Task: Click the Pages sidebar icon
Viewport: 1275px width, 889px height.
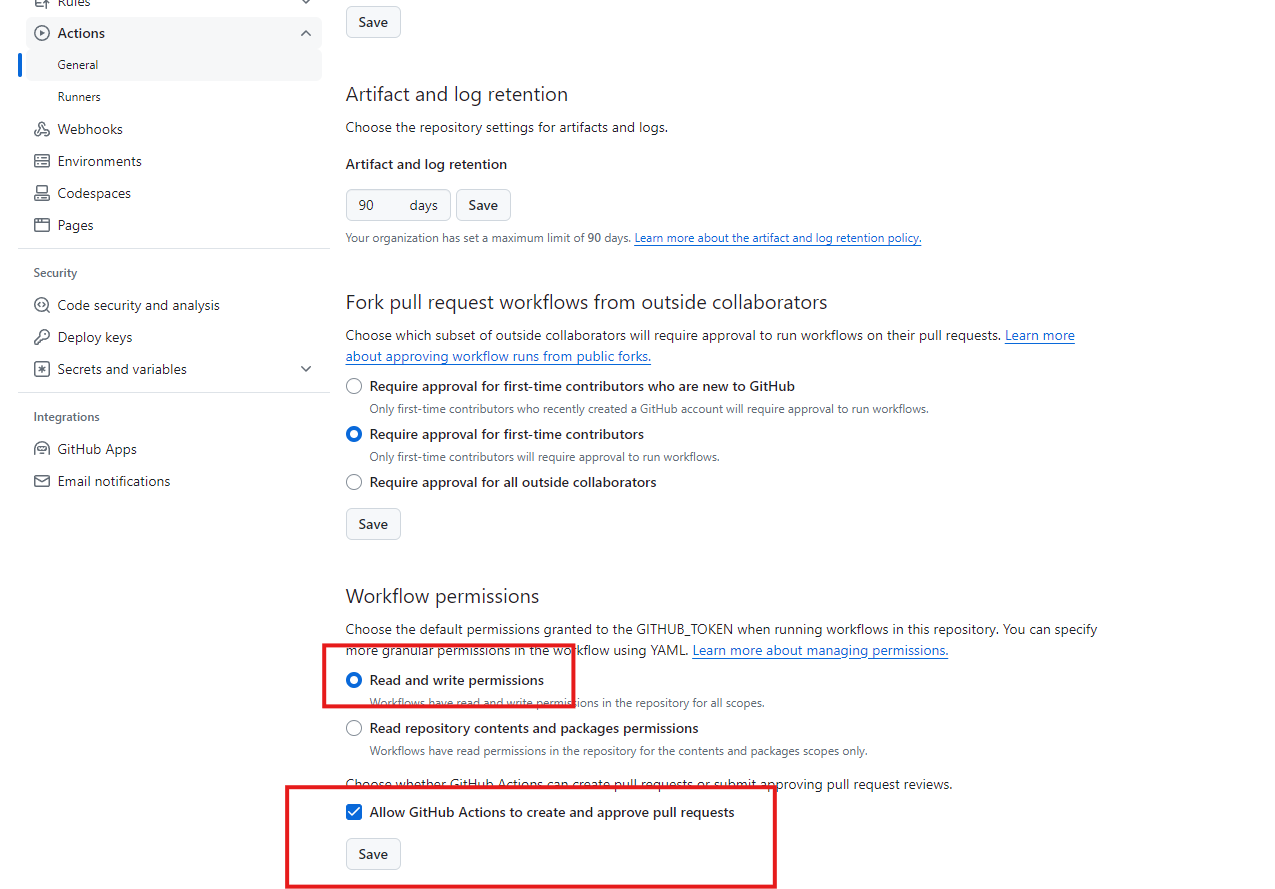Action: 41,224
